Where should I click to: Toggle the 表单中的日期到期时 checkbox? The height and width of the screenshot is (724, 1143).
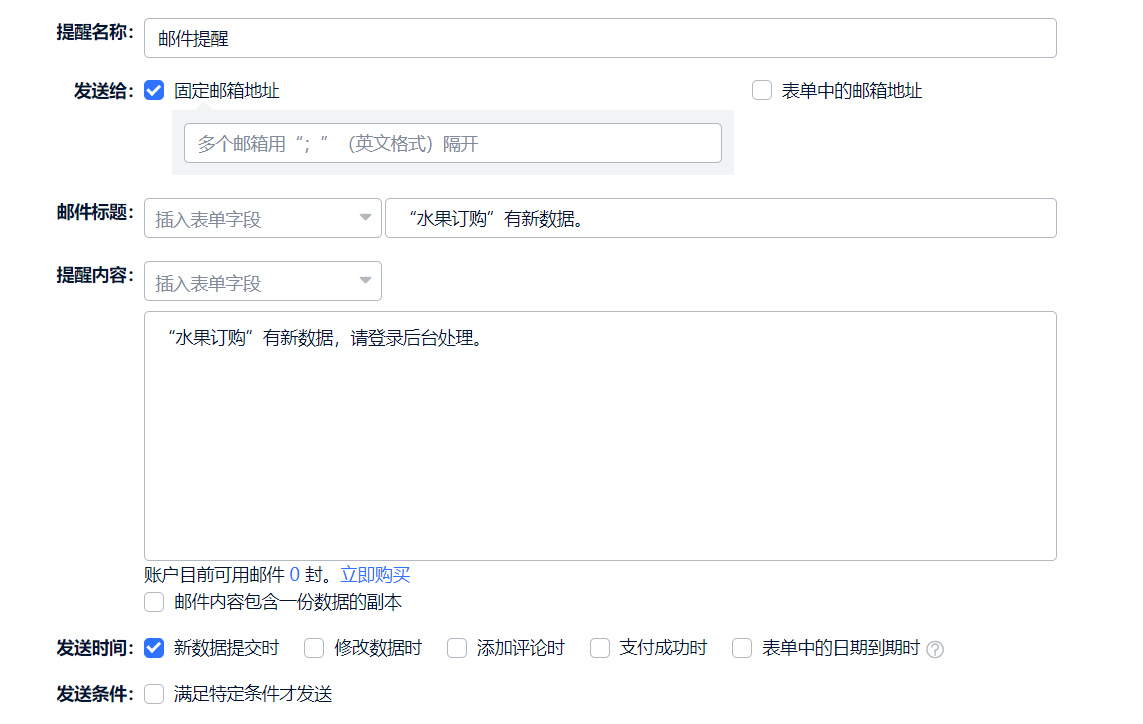(742, 648)
